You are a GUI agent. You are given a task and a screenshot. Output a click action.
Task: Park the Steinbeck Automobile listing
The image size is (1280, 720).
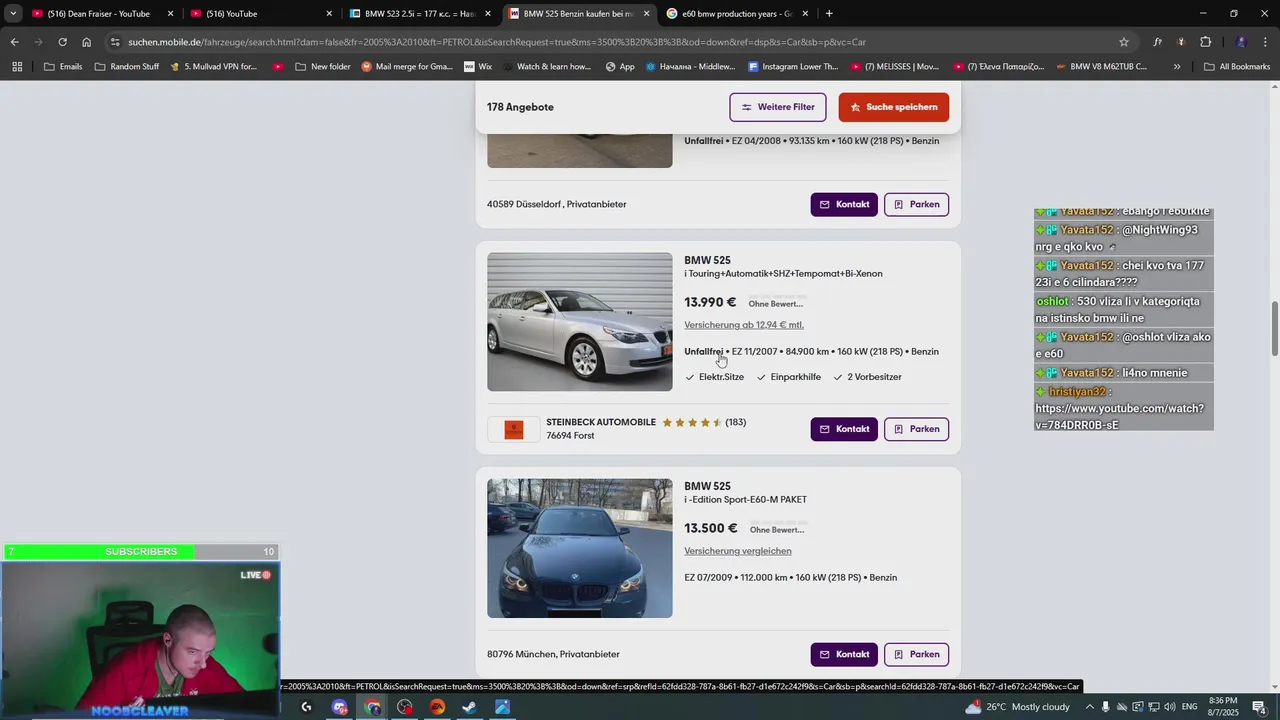[x=917, y=429]
